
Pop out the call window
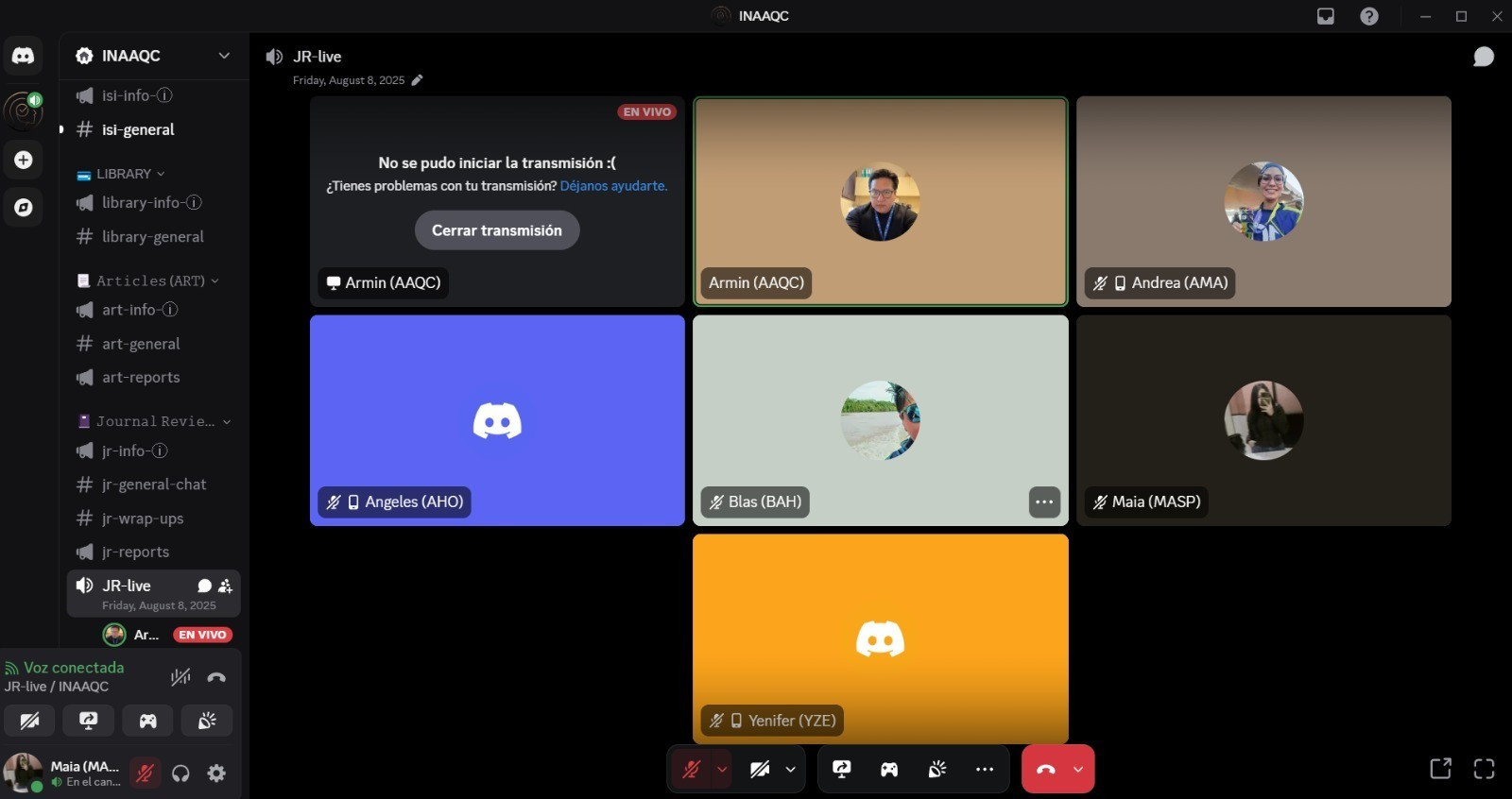point(1440,769)
